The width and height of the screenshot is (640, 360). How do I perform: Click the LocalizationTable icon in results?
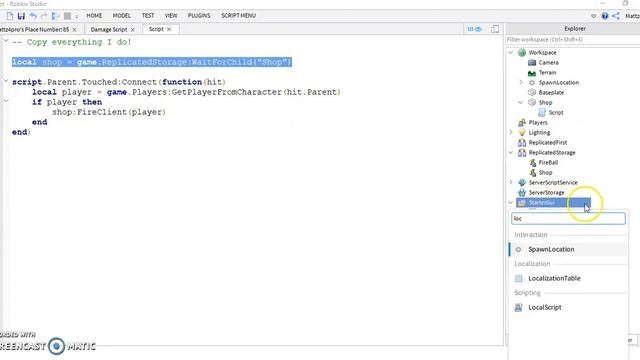click(x=518, y=278)
